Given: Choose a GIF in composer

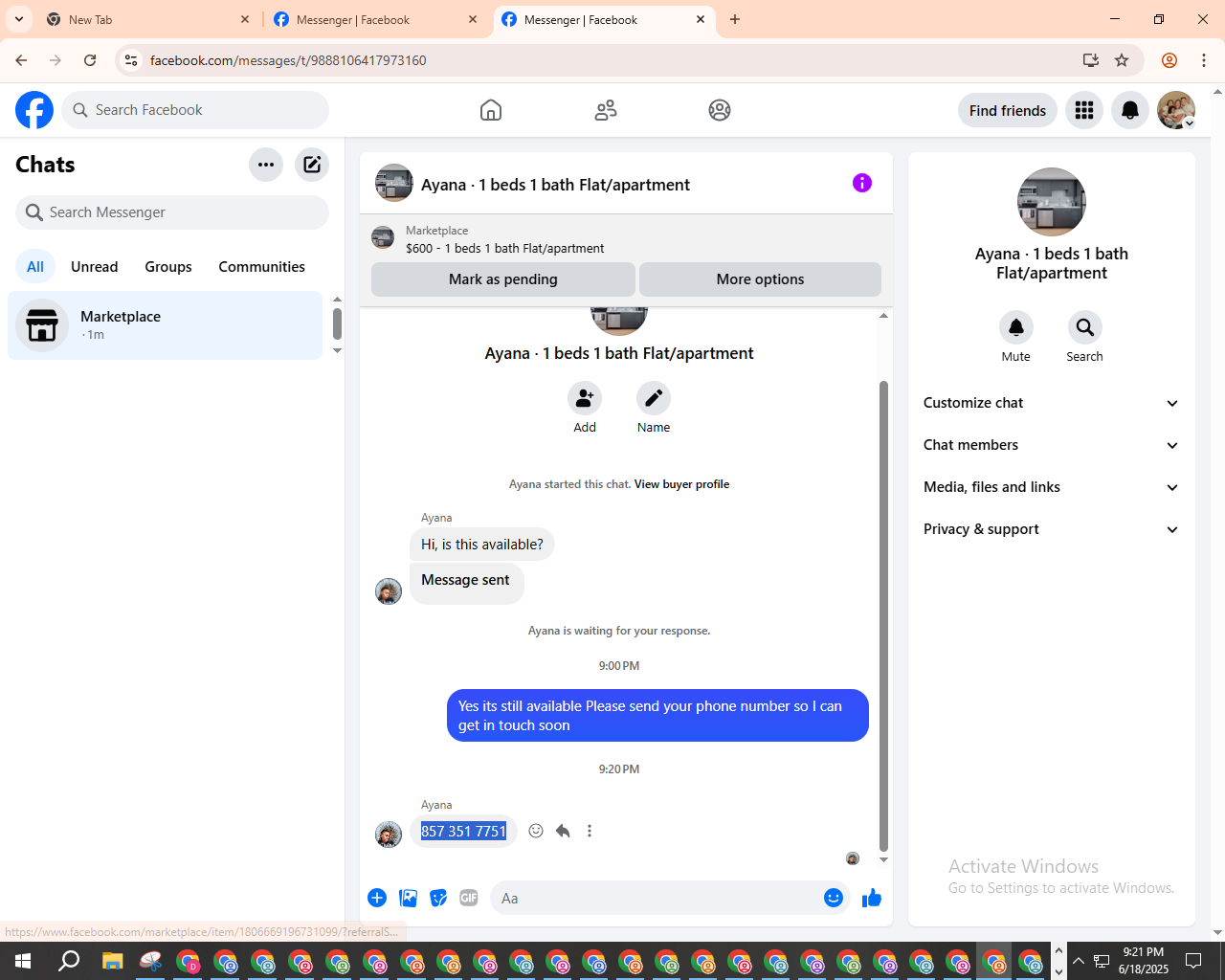Looking at the screenshot, I should click(x=469, y=898).
